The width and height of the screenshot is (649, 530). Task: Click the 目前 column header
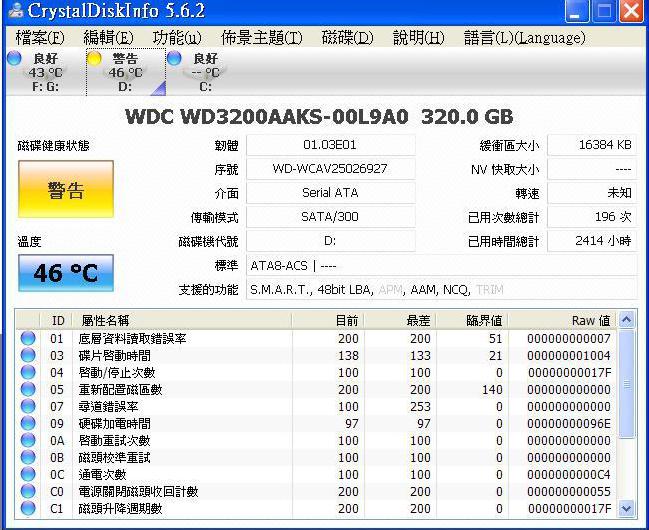point(328,320)
